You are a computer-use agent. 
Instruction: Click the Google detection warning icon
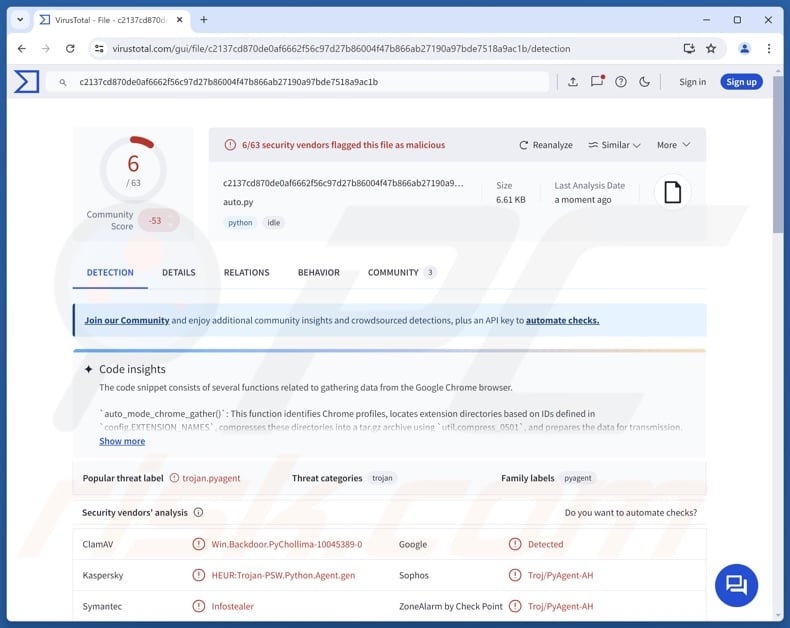click(x=515, y=544)
